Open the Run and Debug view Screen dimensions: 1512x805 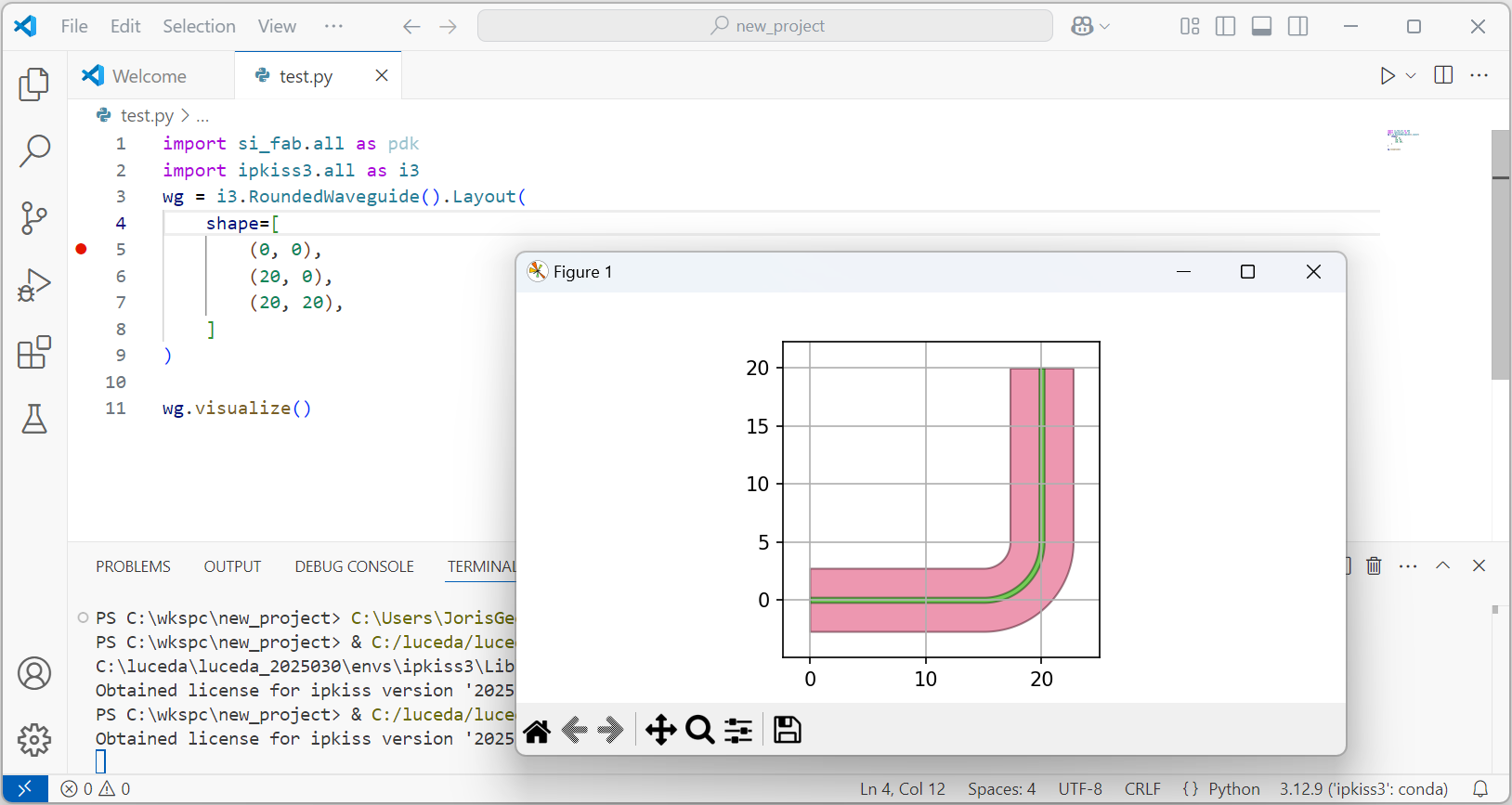(34, 285)
